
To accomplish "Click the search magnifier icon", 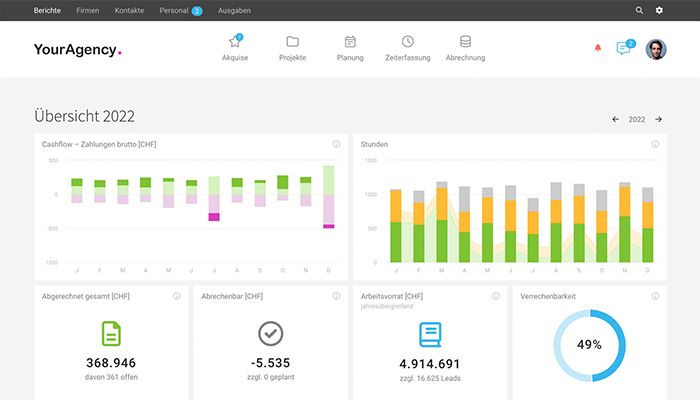I will click(639, 10).
